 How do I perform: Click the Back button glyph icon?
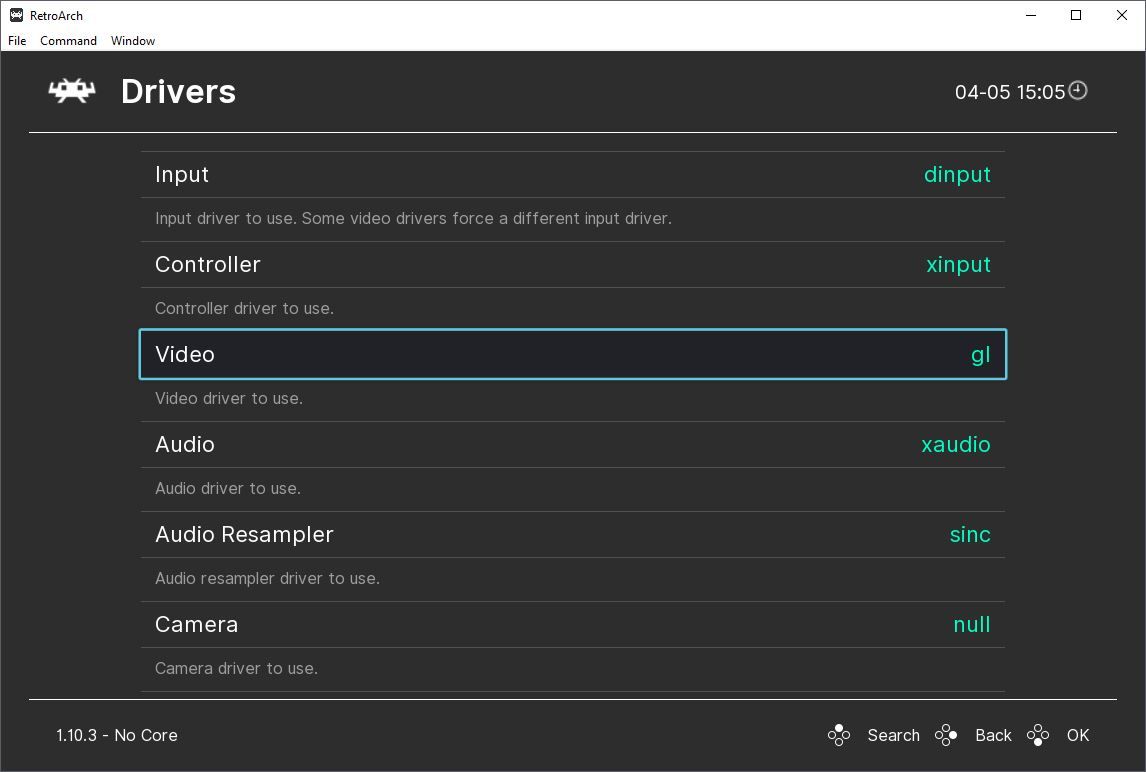point(946,736)
